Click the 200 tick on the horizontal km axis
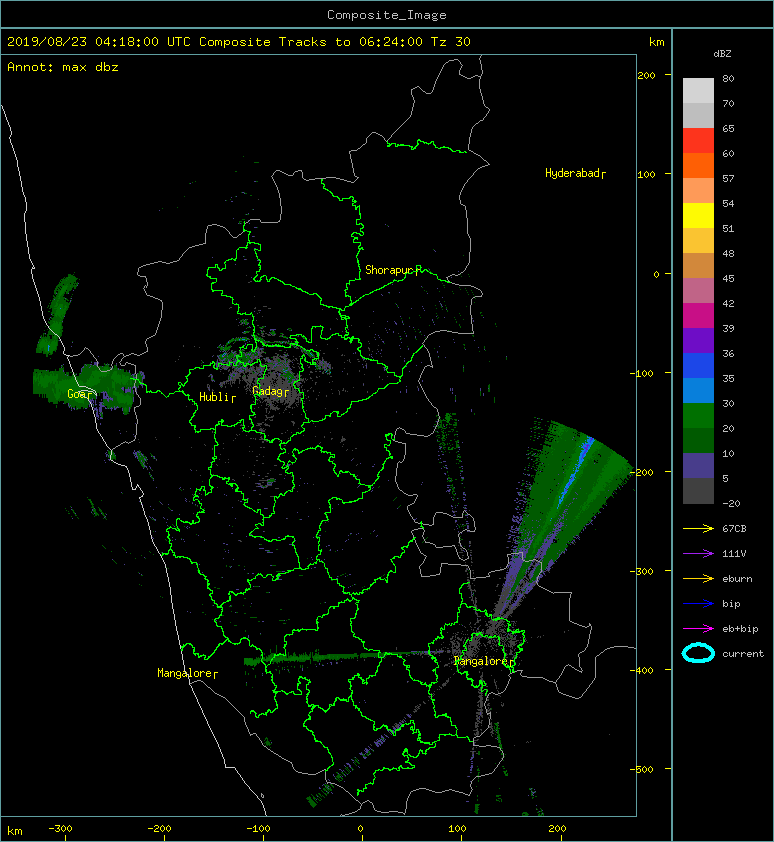Viewport: 774px width, 842px height. (x=557, y=829)
